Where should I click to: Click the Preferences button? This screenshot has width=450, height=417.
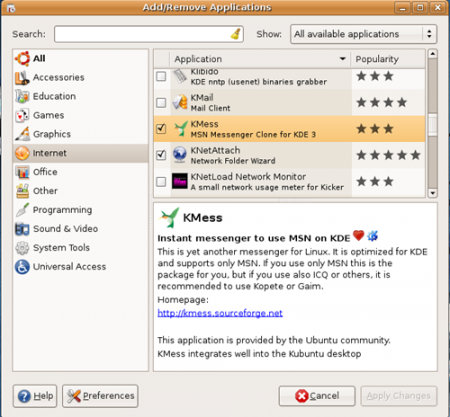(x=100, y=396)
